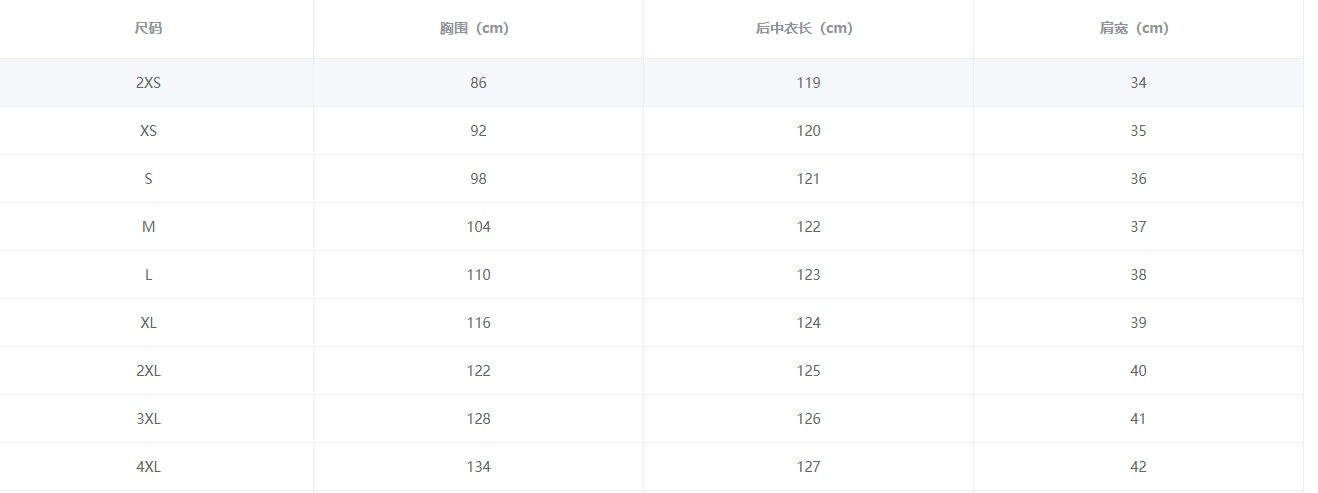Click chest value 86 for 2XS
The height and width of the screenshot is (493, 1318).
point(478,83)
